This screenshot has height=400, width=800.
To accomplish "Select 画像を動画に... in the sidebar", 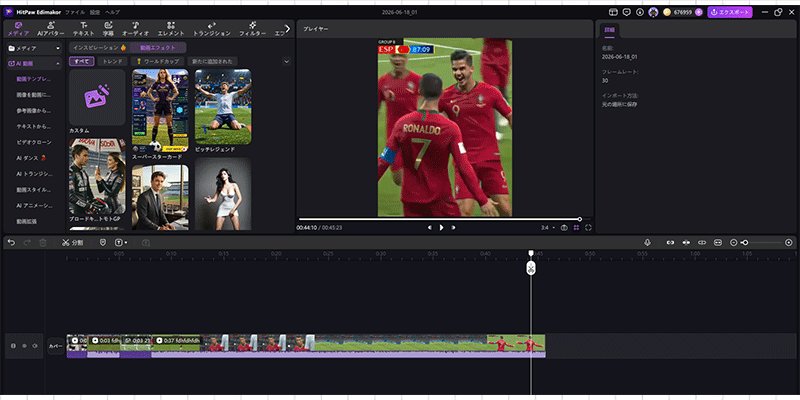I will [34, 95].
